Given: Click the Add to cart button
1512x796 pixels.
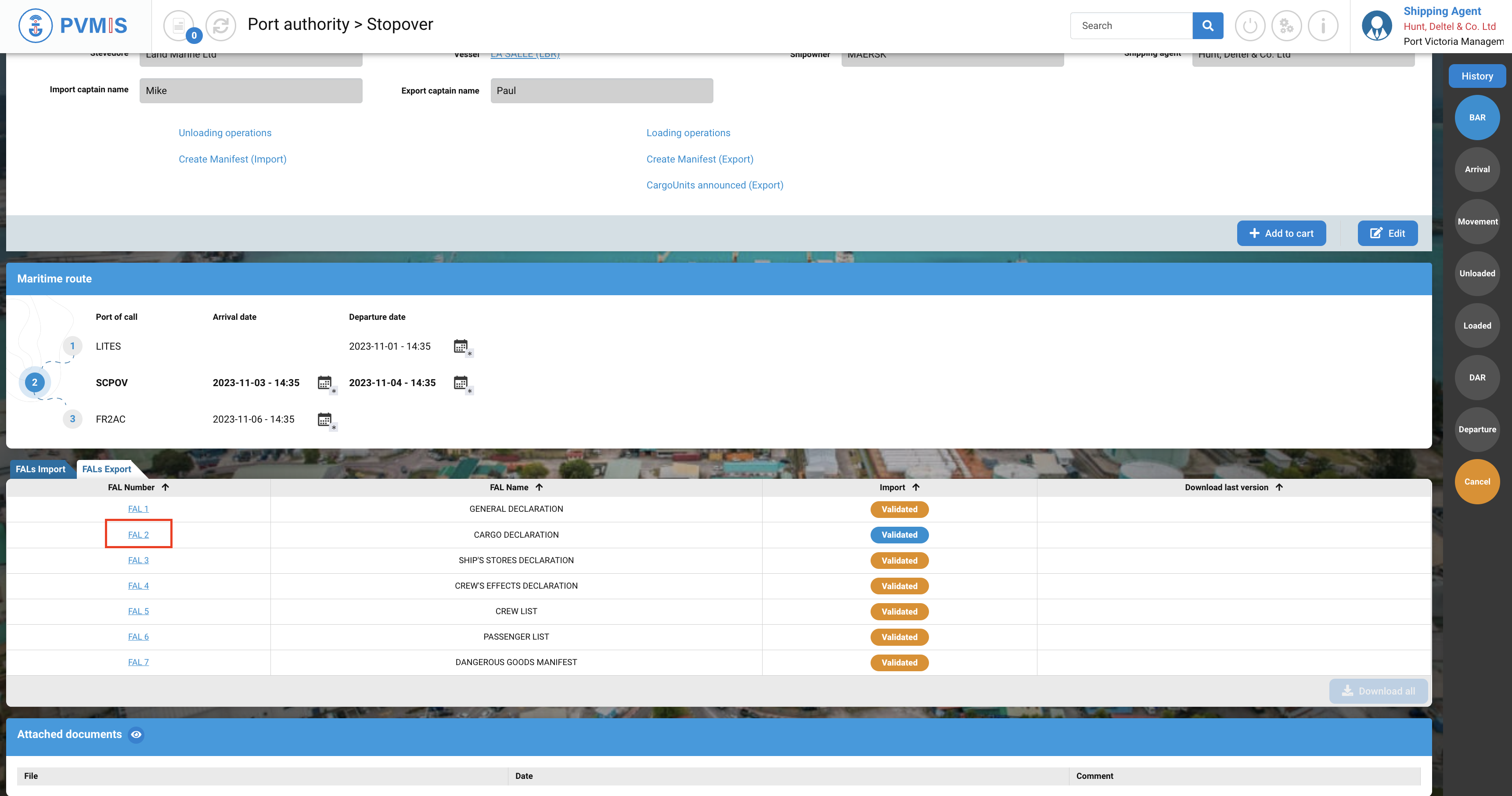Looking at the screenshot, I should tap(1281, 233).
